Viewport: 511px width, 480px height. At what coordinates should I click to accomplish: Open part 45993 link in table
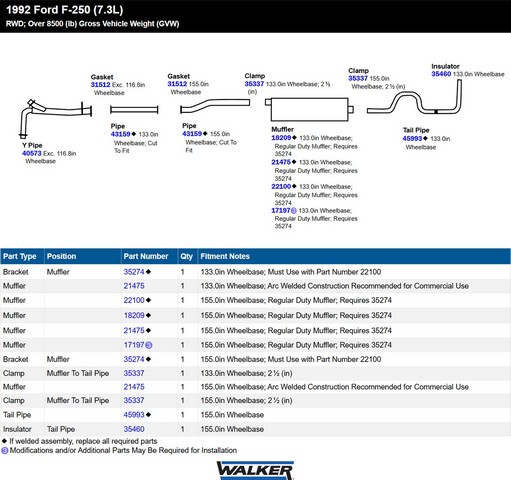134,415
